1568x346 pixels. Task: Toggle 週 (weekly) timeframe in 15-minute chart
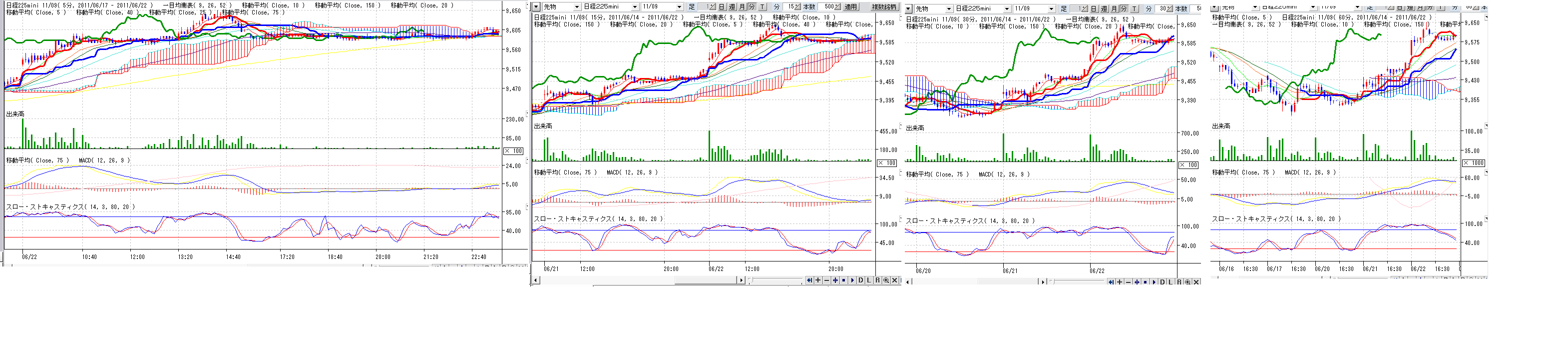(732, 6)
